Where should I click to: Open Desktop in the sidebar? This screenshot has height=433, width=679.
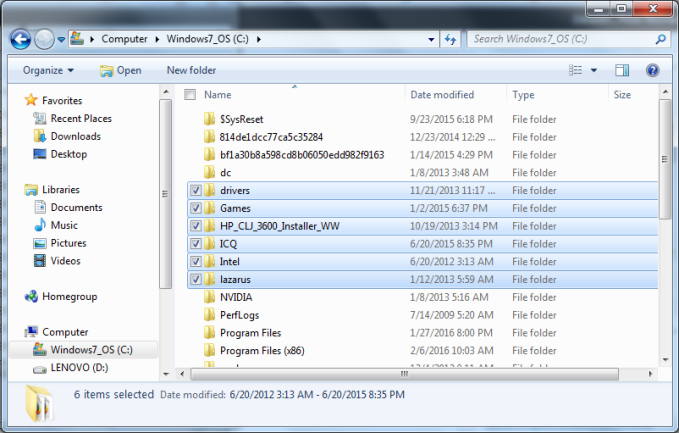pyautogui.click(x=68, y=154)
